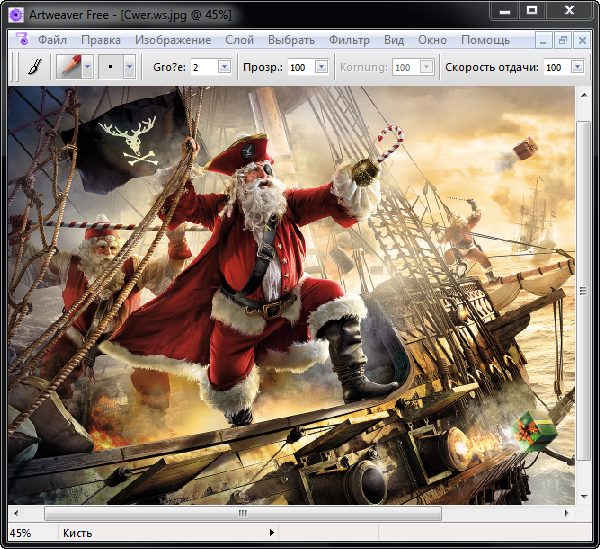Open the Окно menu
Image resolution: width=600 pixels, height=549 pixels.
coord(432,40)
